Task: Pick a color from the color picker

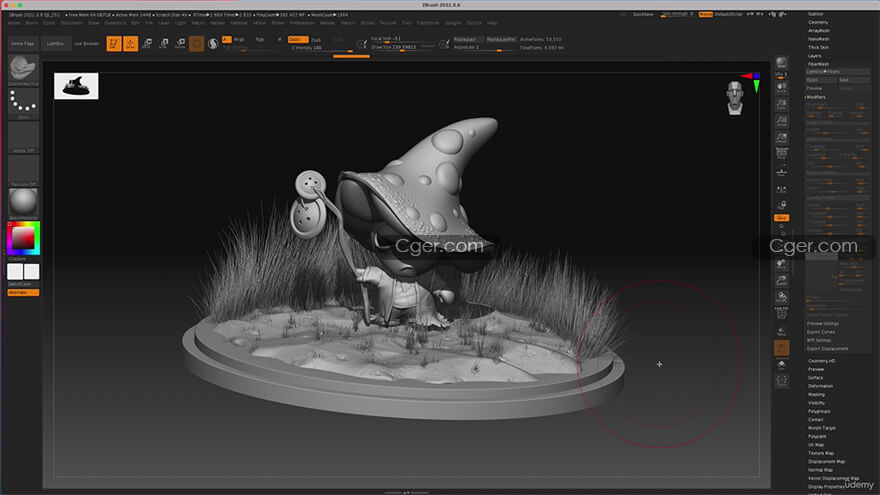Action: pos(23,238)
